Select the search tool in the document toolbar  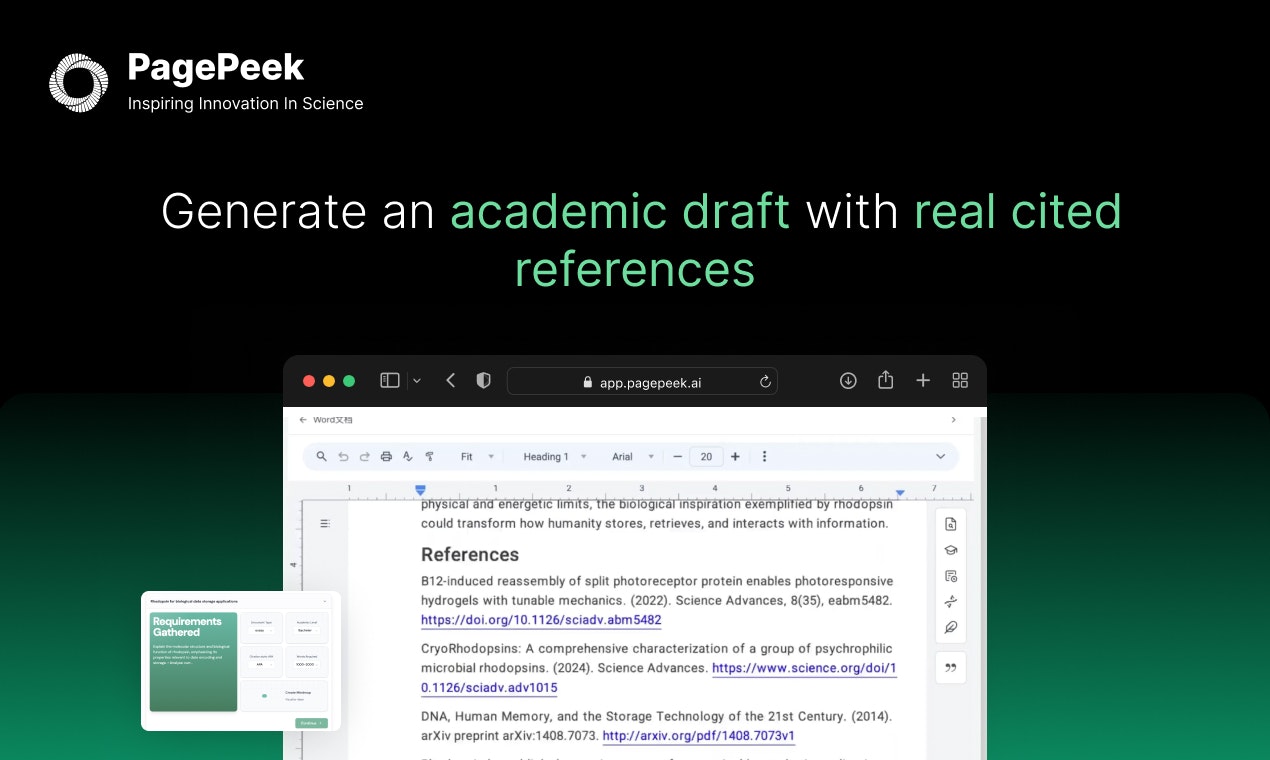click(321, 455)
